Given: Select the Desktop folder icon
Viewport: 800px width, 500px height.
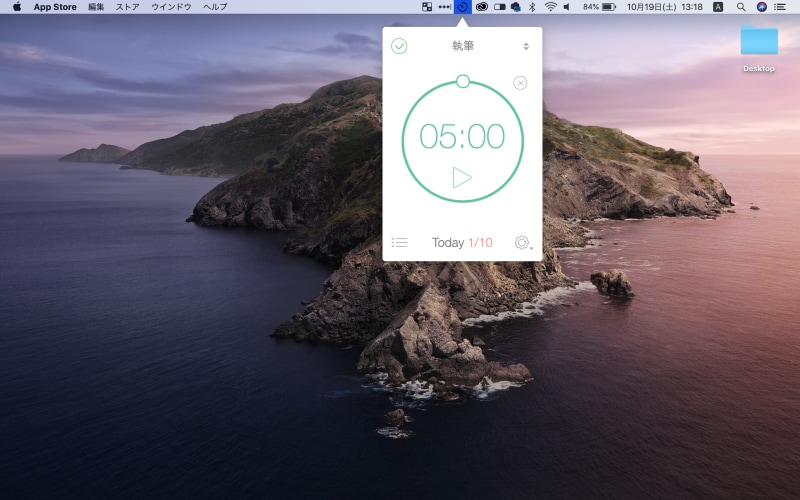Looking at the screenshot, I should (759, 42).
